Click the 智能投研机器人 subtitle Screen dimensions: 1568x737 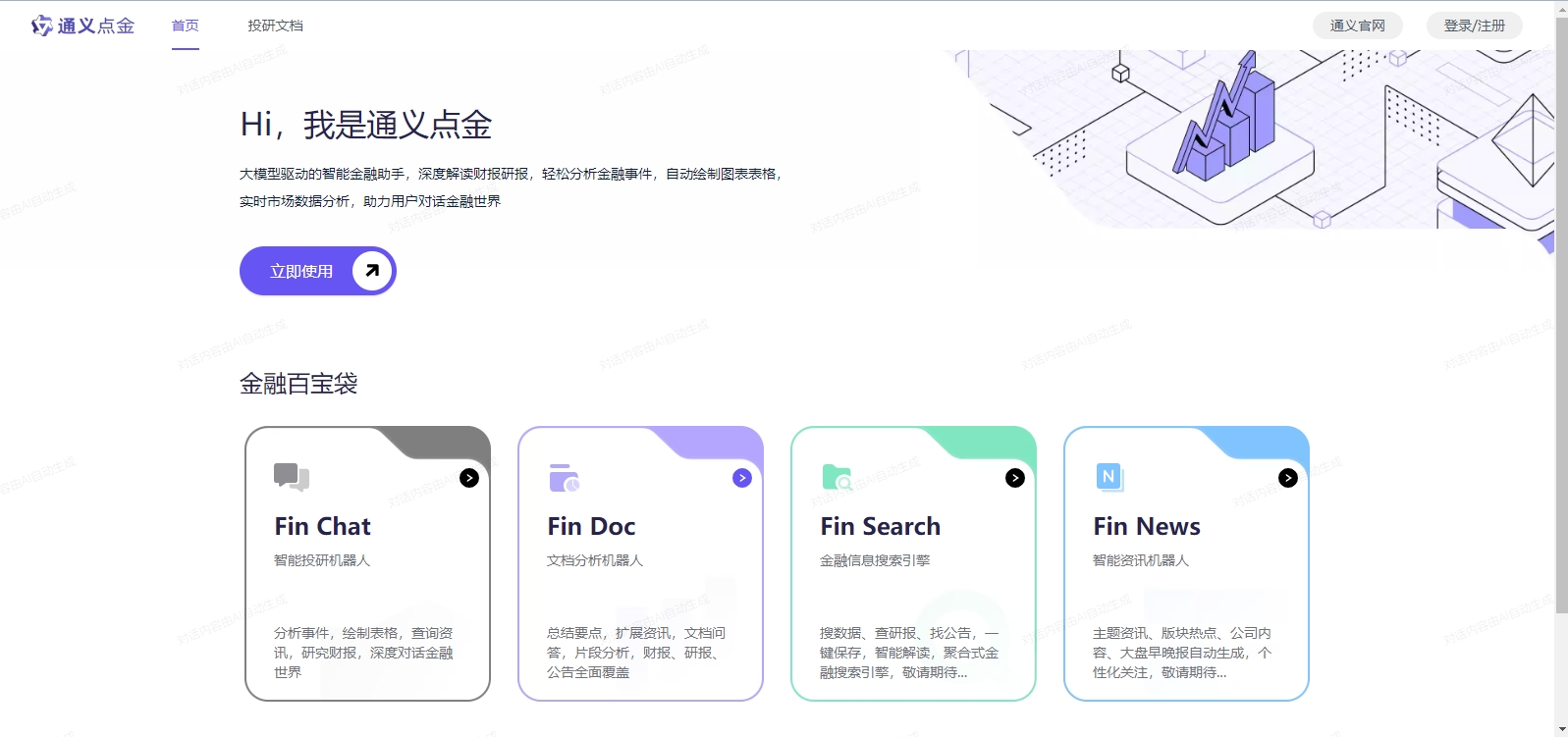(x=322, y=560)
